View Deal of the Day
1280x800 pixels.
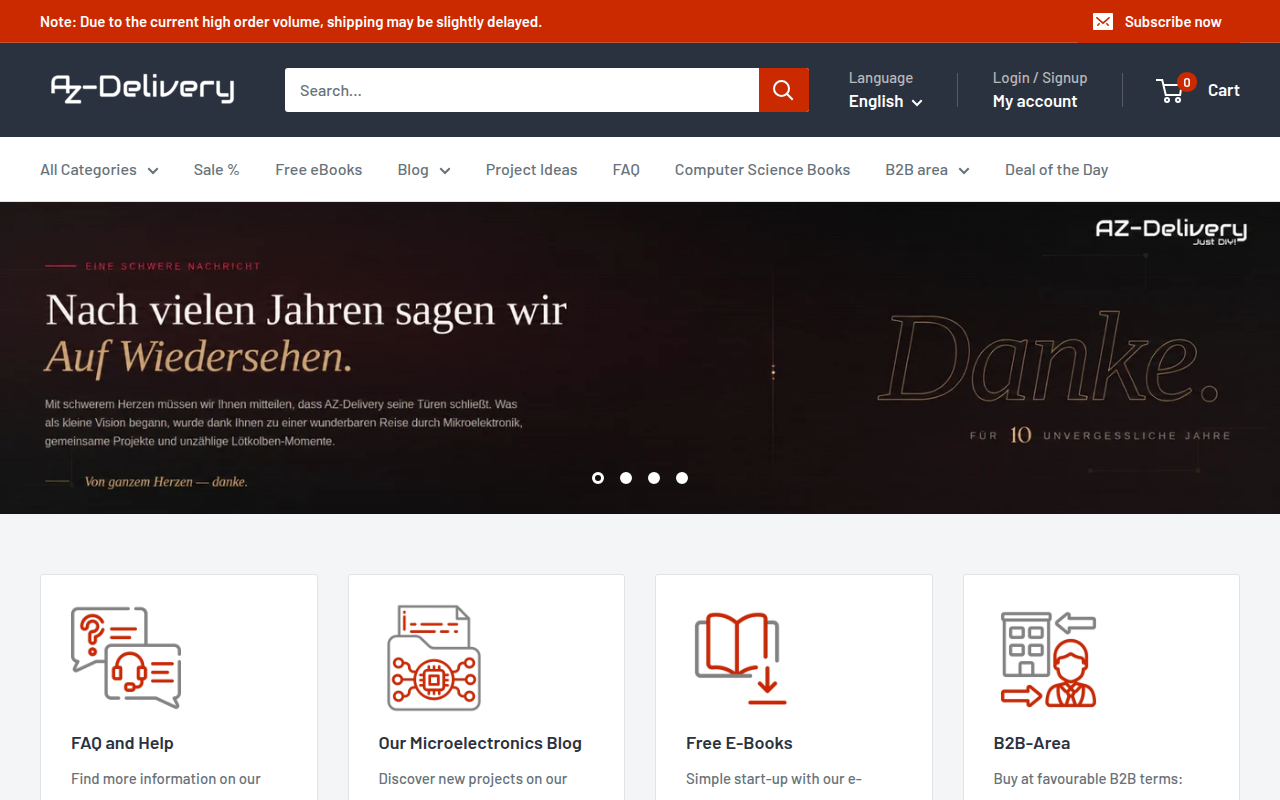coord(1057,170)
